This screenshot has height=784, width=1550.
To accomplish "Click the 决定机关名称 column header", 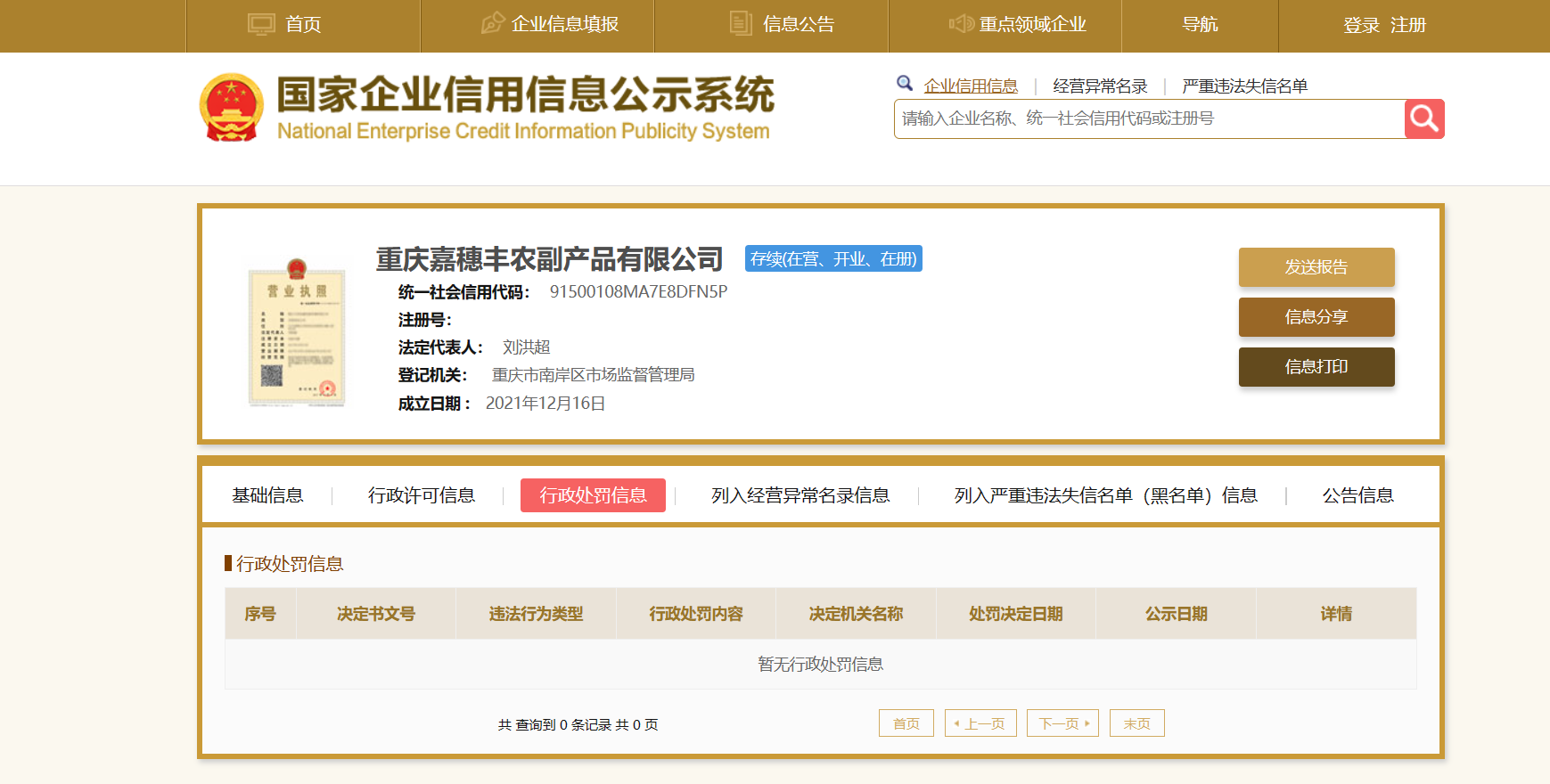I will [x=856, y=614].
